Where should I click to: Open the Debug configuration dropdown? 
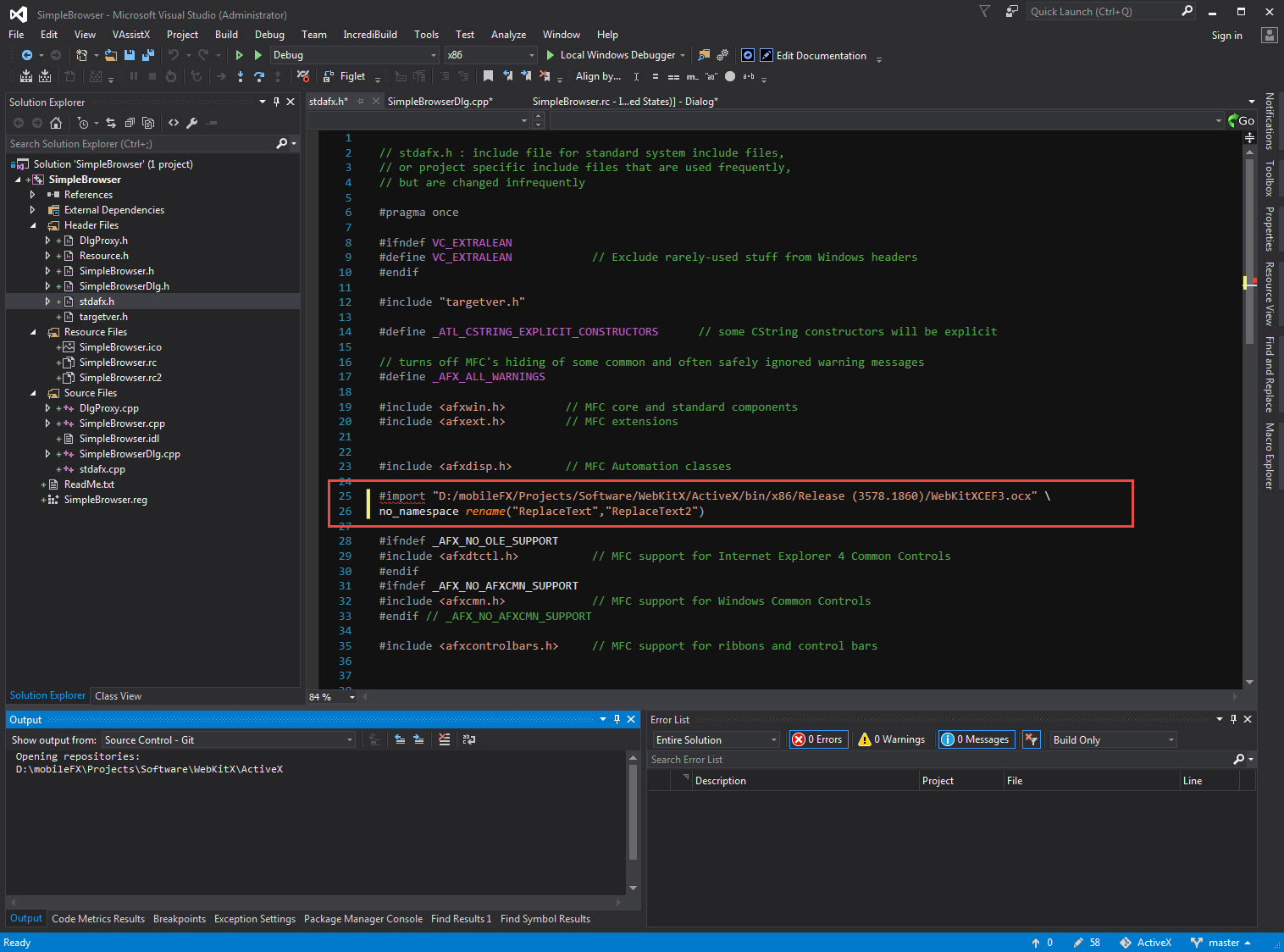355,55
